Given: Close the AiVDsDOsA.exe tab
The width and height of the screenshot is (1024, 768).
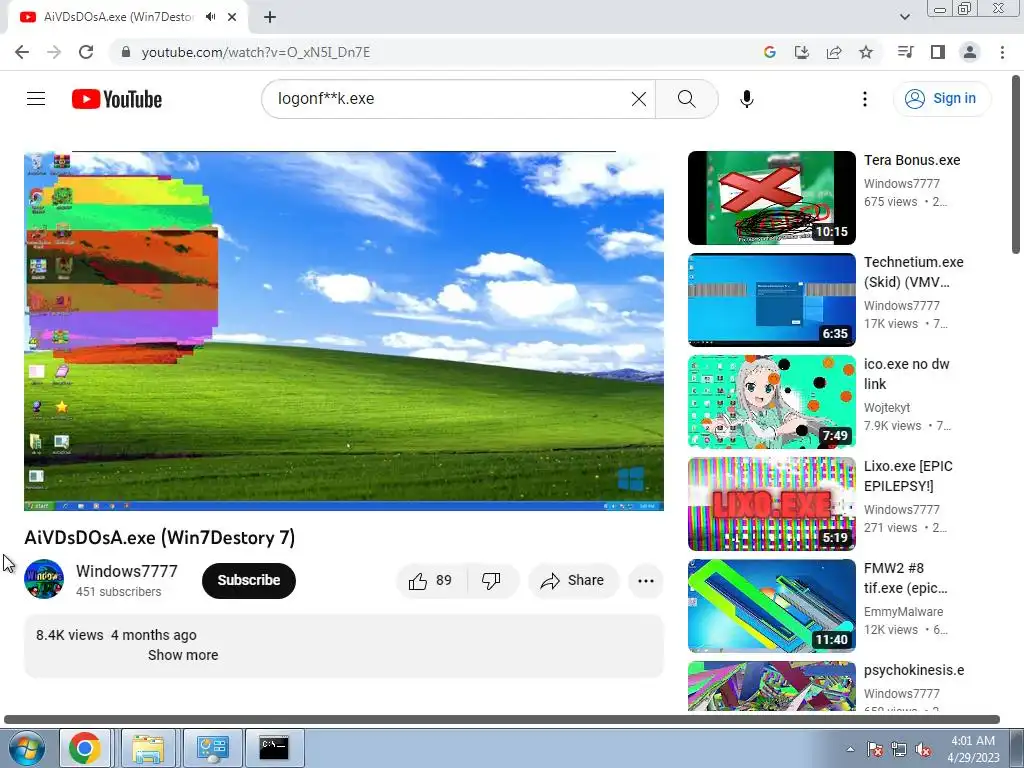Looking at the screenshot, I should (232, 17).
